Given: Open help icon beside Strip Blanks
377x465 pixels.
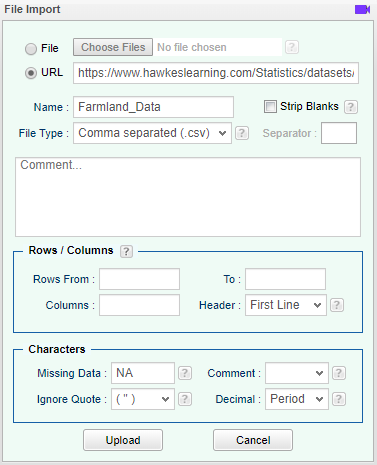Looking at the screenshot, I should click(351, 107).
